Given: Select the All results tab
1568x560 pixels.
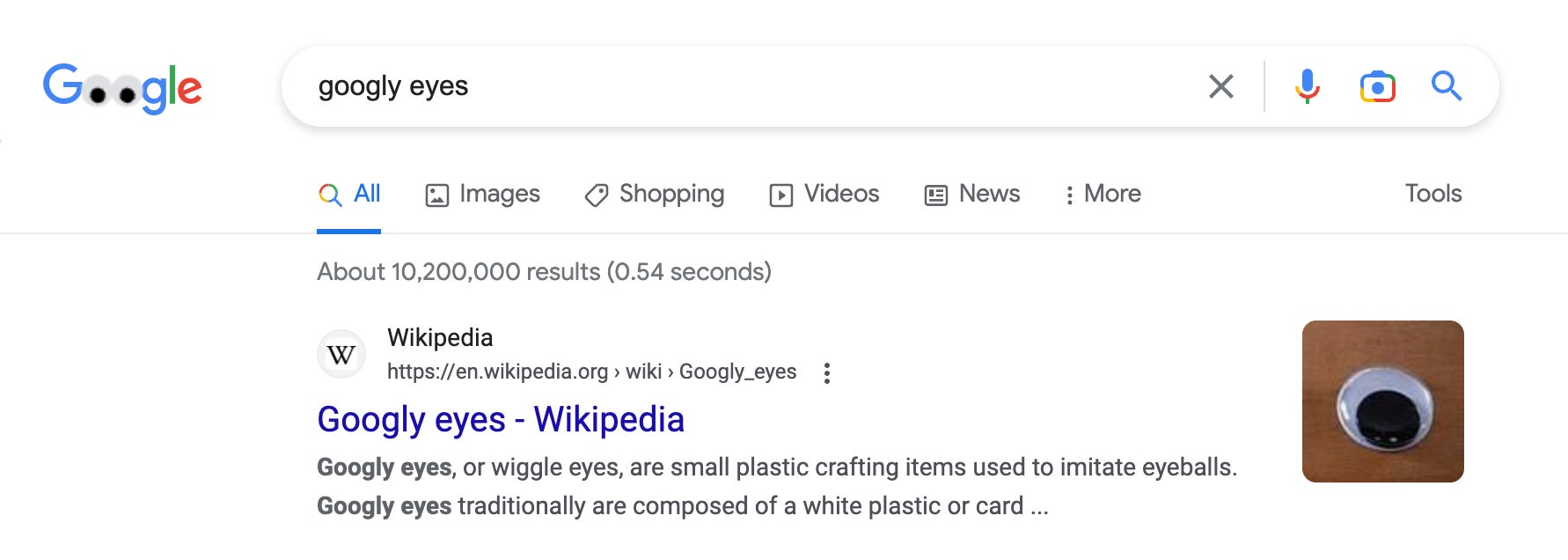Looking at the screenshot, I should 349,194.
